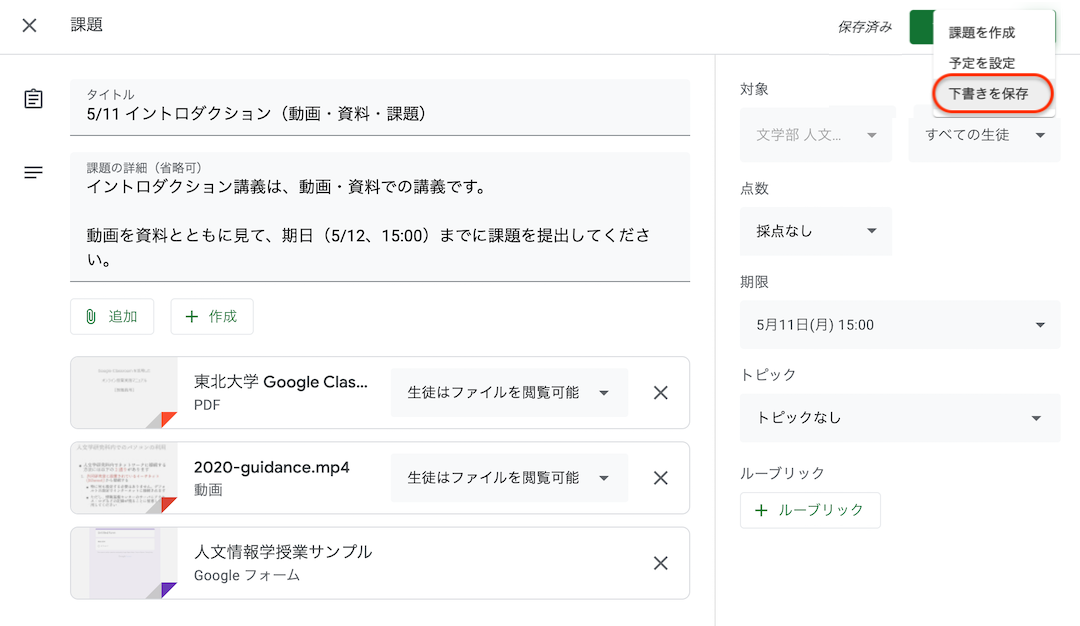Click the green assign button at top
The height and width of the screenshot is (626, 1080).
click(x=922, y=28)
